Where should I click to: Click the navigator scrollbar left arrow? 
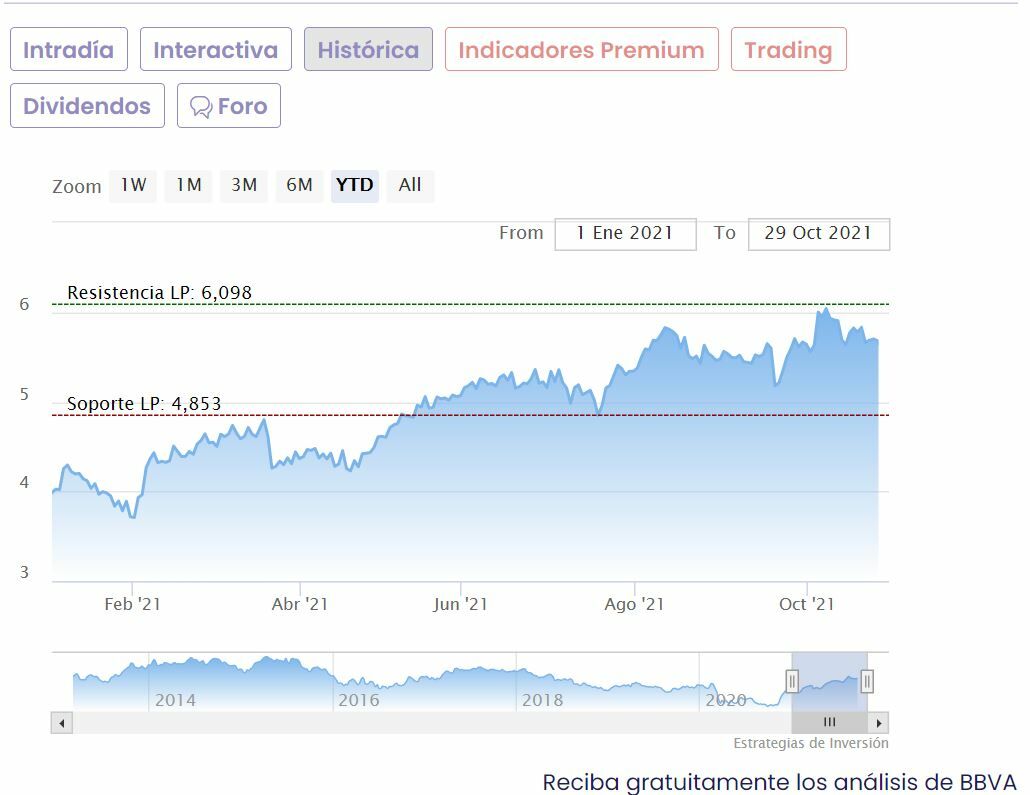62,722
